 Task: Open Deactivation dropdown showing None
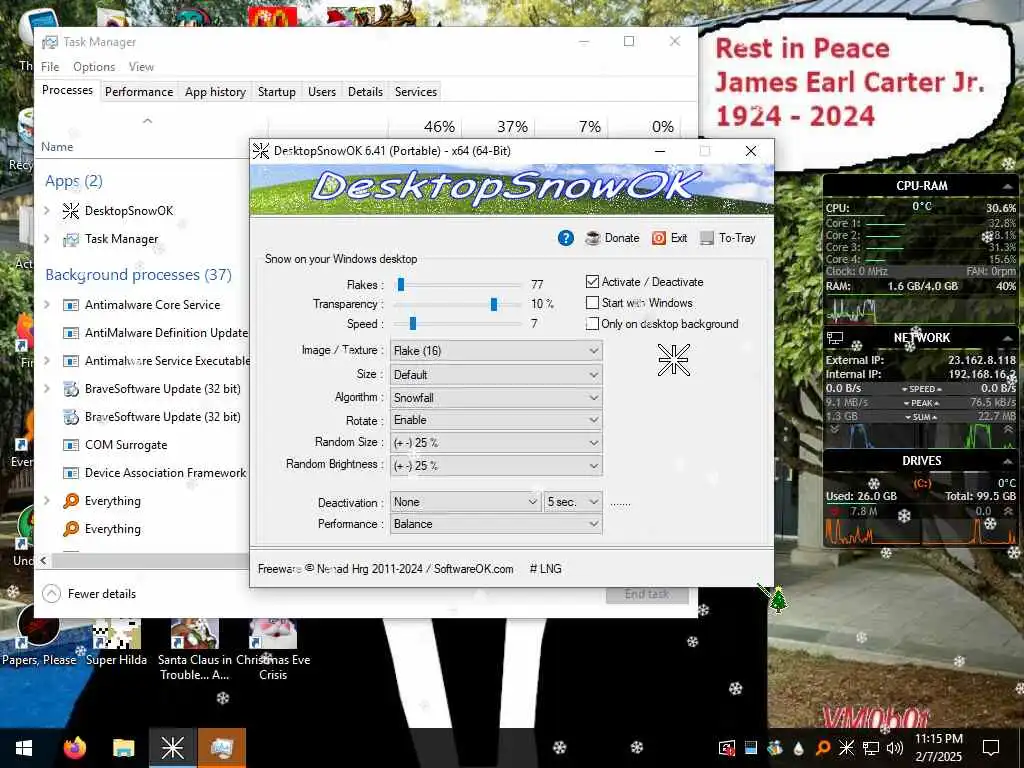pos(465,502)
